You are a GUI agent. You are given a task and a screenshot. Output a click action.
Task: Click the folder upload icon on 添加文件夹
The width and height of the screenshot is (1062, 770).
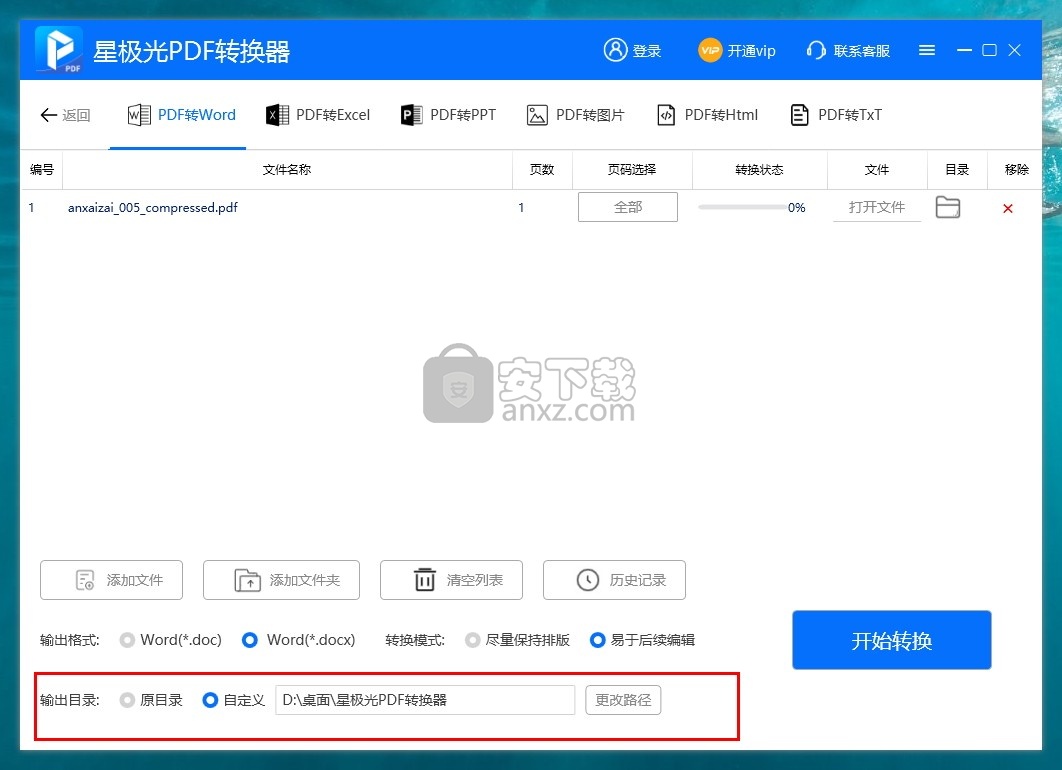tap(247, 580)
